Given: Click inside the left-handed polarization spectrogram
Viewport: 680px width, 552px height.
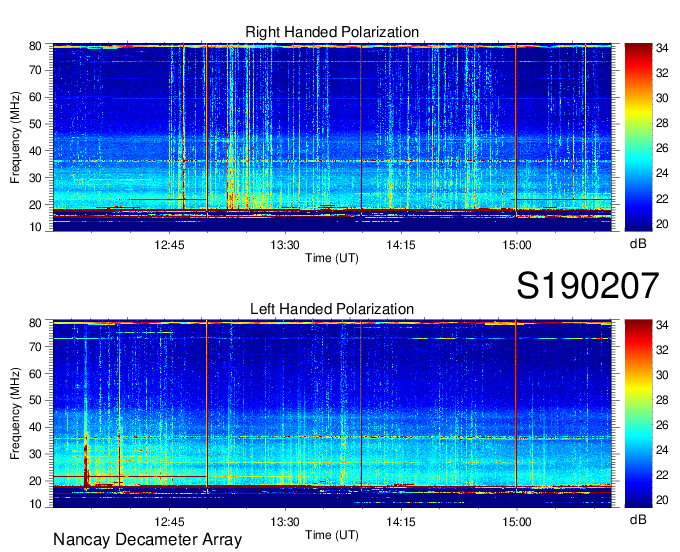Looking at the screenshot, I should tap(332, 414).
